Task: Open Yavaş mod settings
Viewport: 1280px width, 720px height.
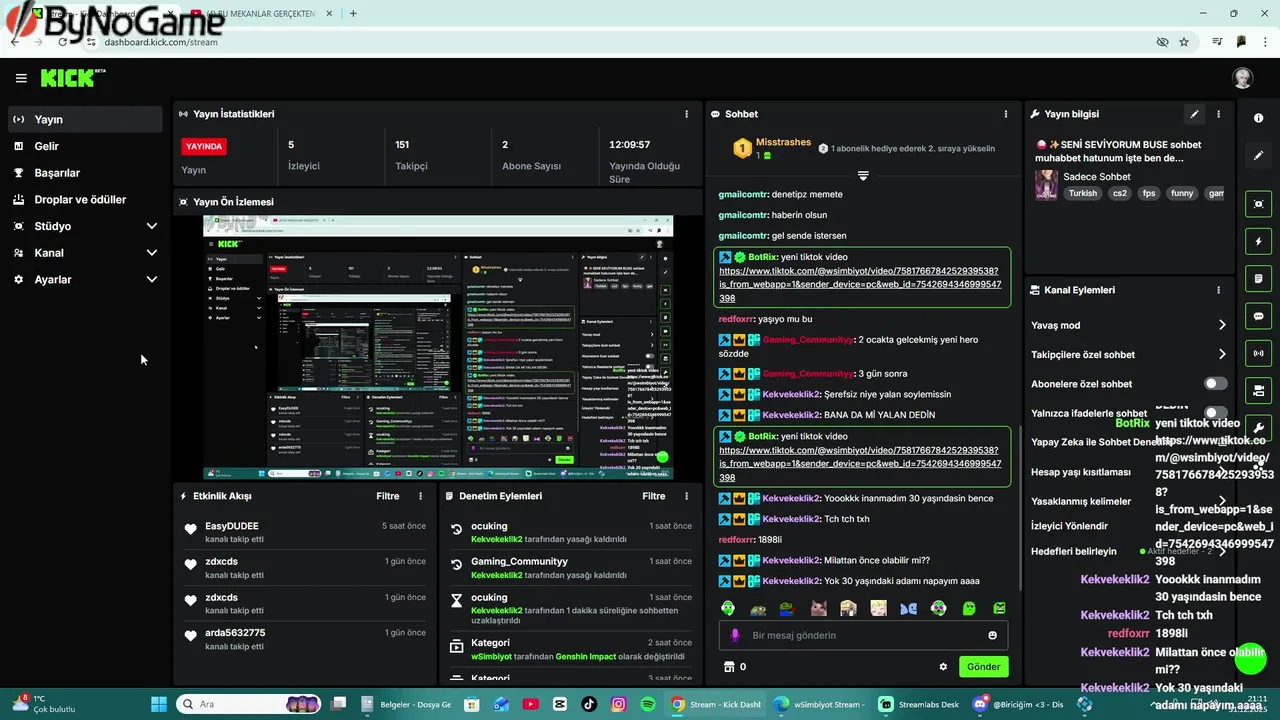Action: pos(1129,325)
